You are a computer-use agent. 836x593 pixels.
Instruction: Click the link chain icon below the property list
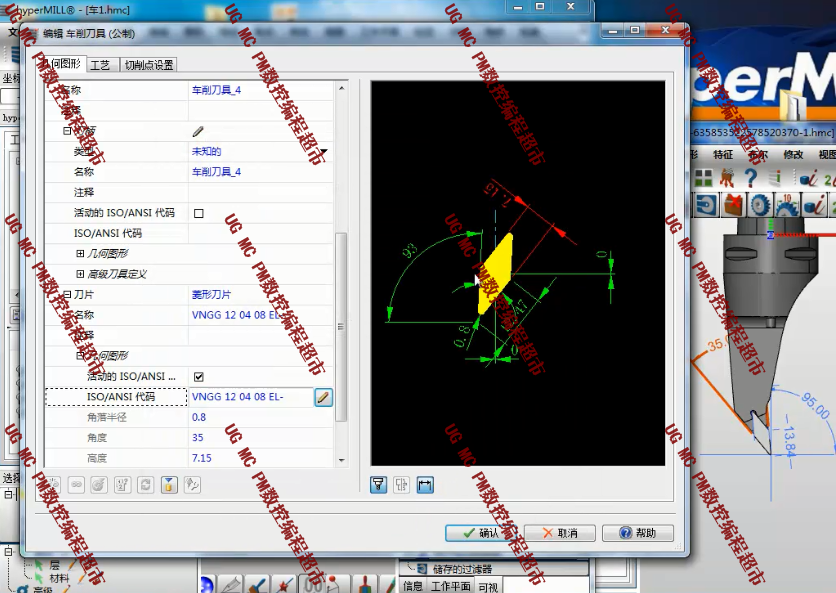(76, 485)
